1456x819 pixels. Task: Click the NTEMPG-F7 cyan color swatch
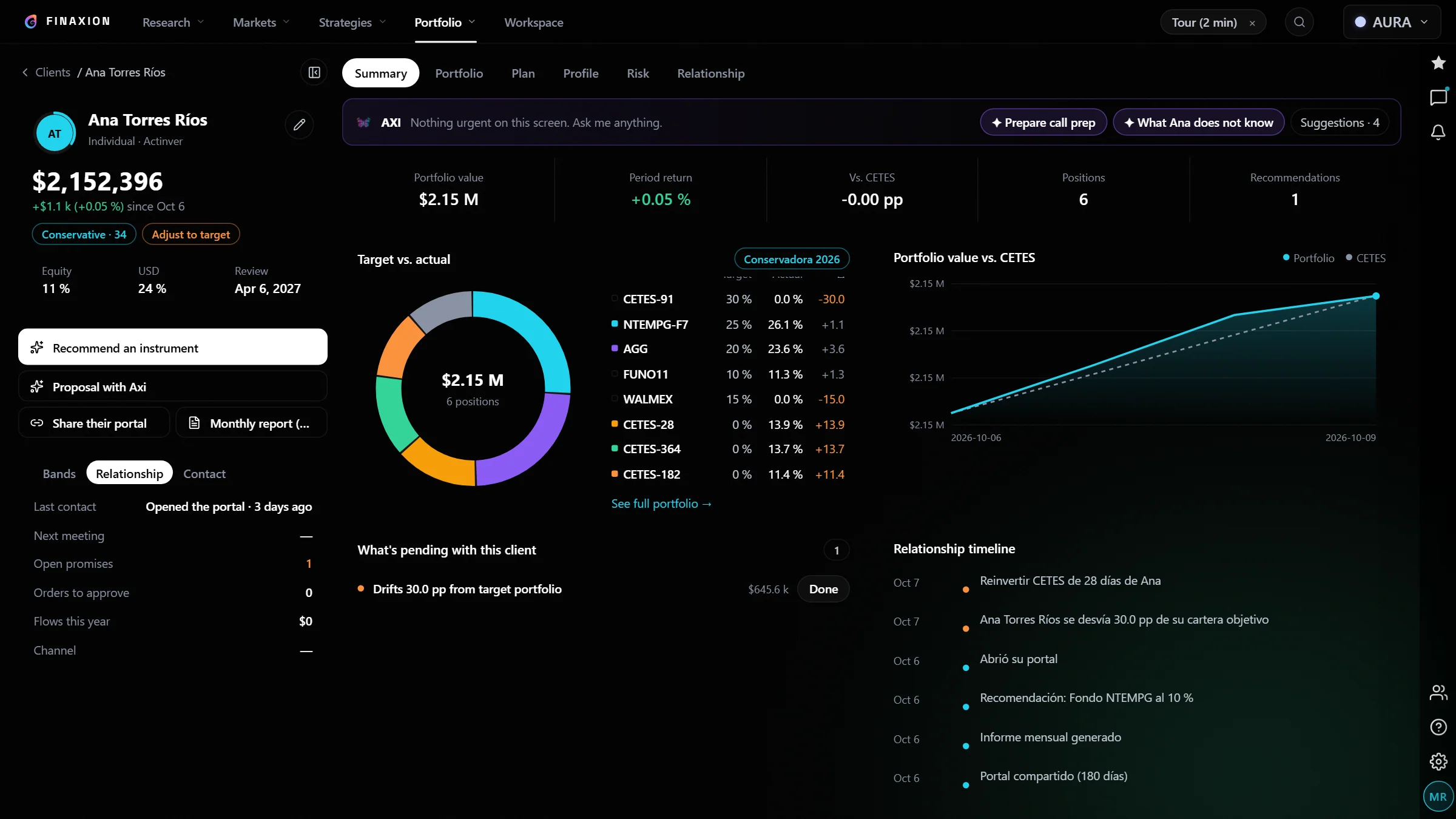coord(615,324)
